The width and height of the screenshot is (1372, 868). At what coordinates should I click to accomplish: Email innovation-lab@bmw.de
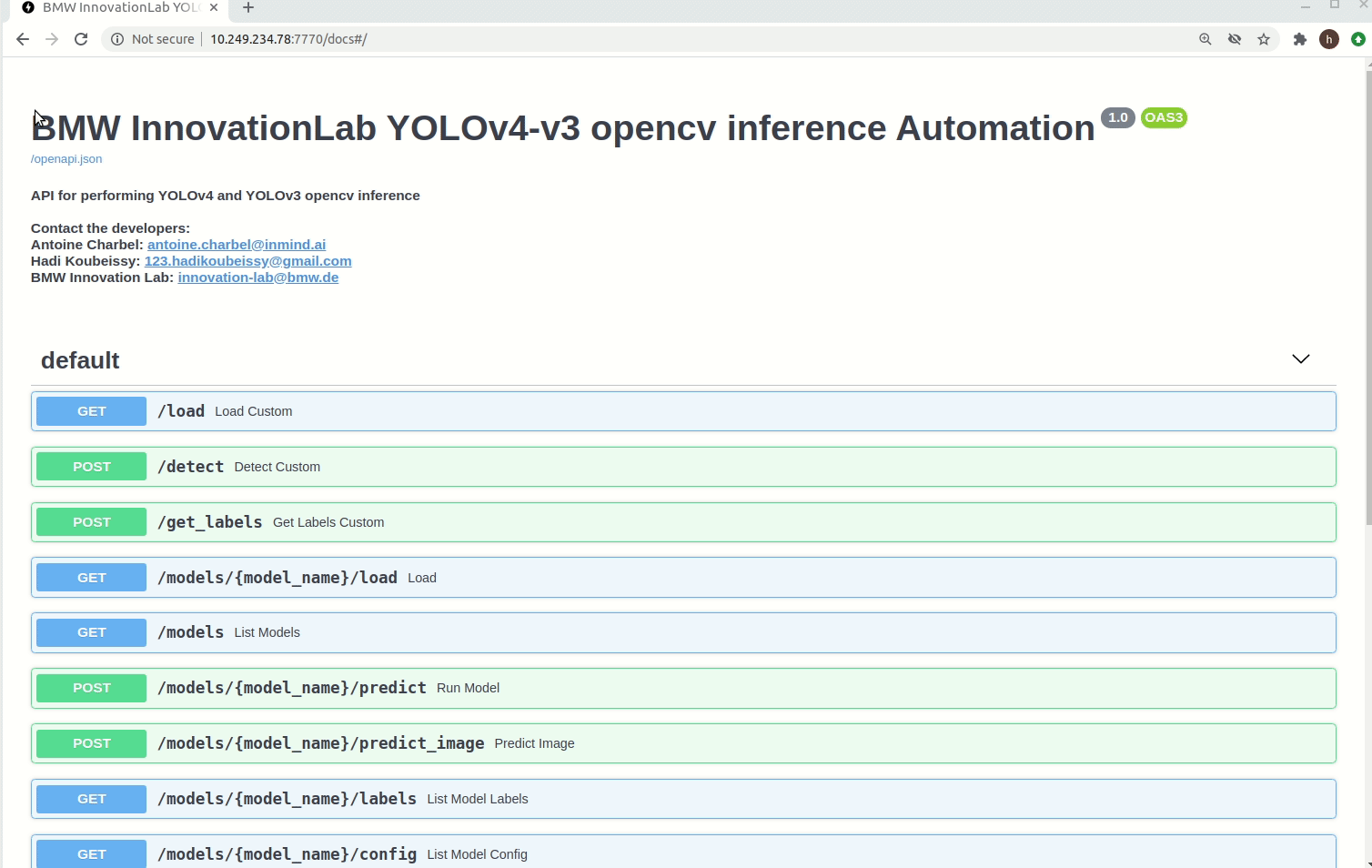[x=258, y=278]
